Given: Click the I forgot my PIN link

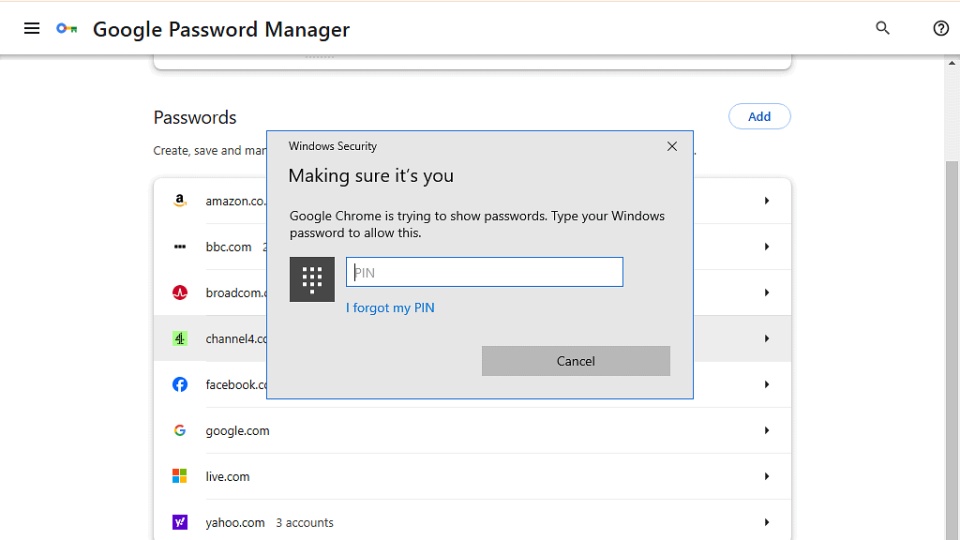Looking at the screenshot, I should 390,307.
